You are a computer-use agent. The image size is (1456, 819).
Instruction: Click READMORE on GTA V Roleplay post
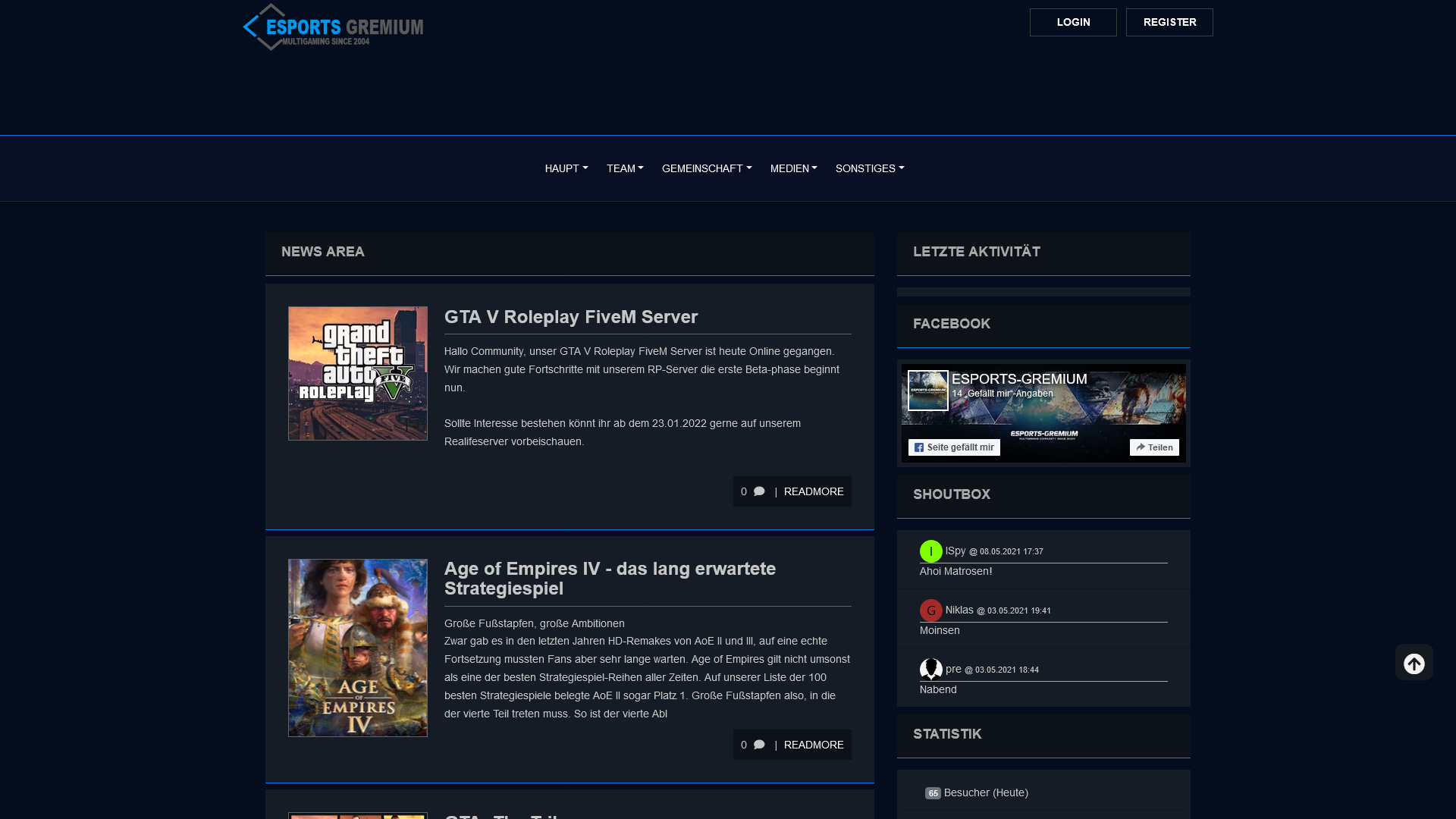click(x=814, y=491)
